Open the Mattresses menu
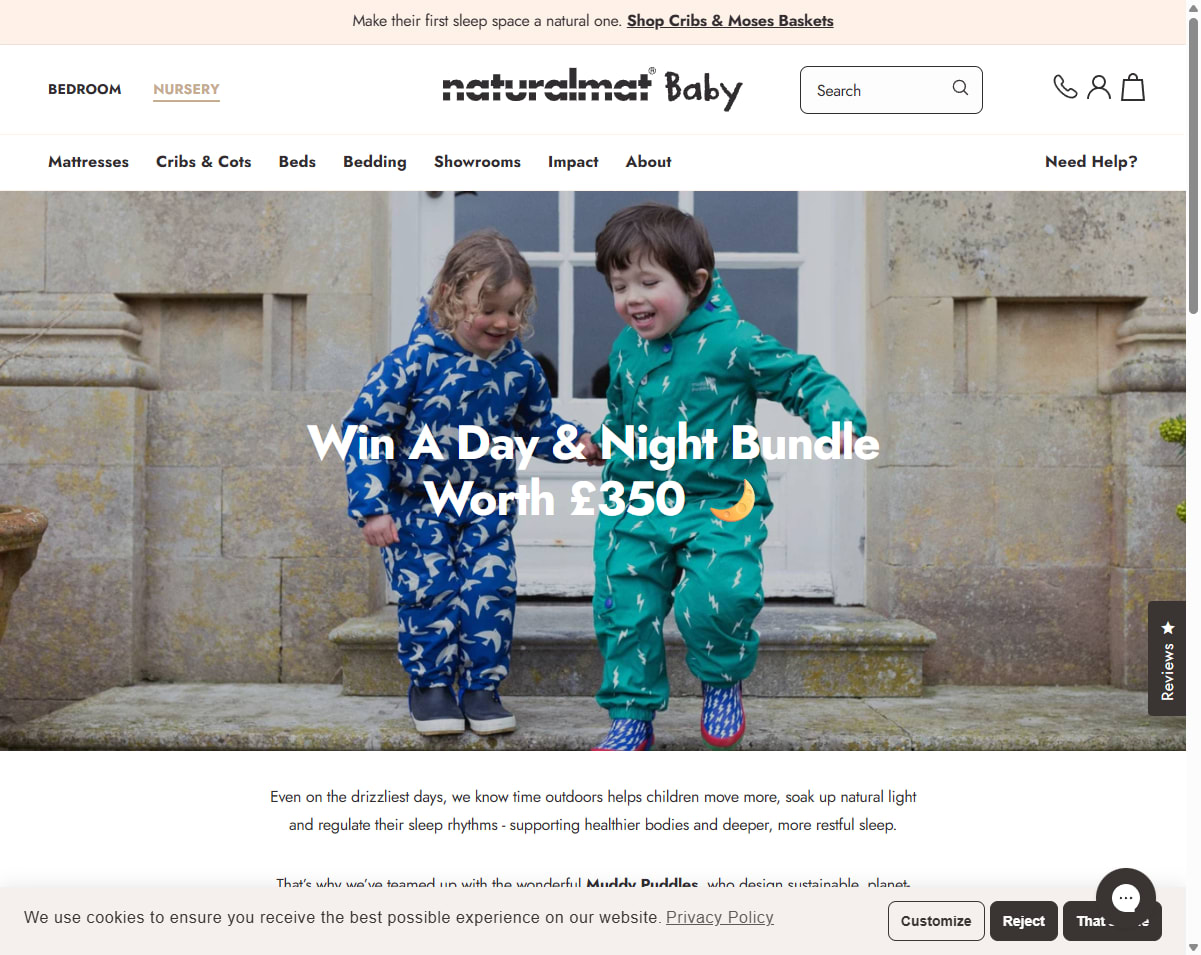The height and width of the screenshot is (955, 1201). click(x=88, y=162)
